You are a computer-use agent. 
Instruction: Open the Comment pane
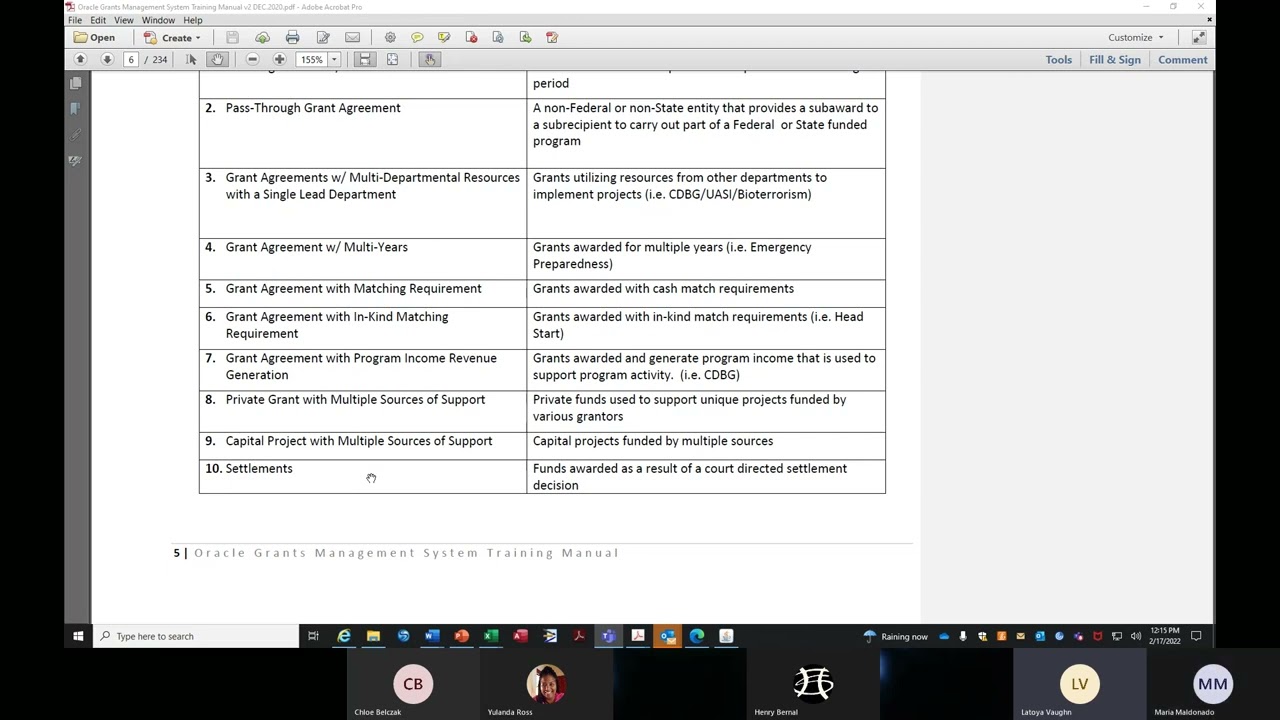click(x=1182, y=59)
